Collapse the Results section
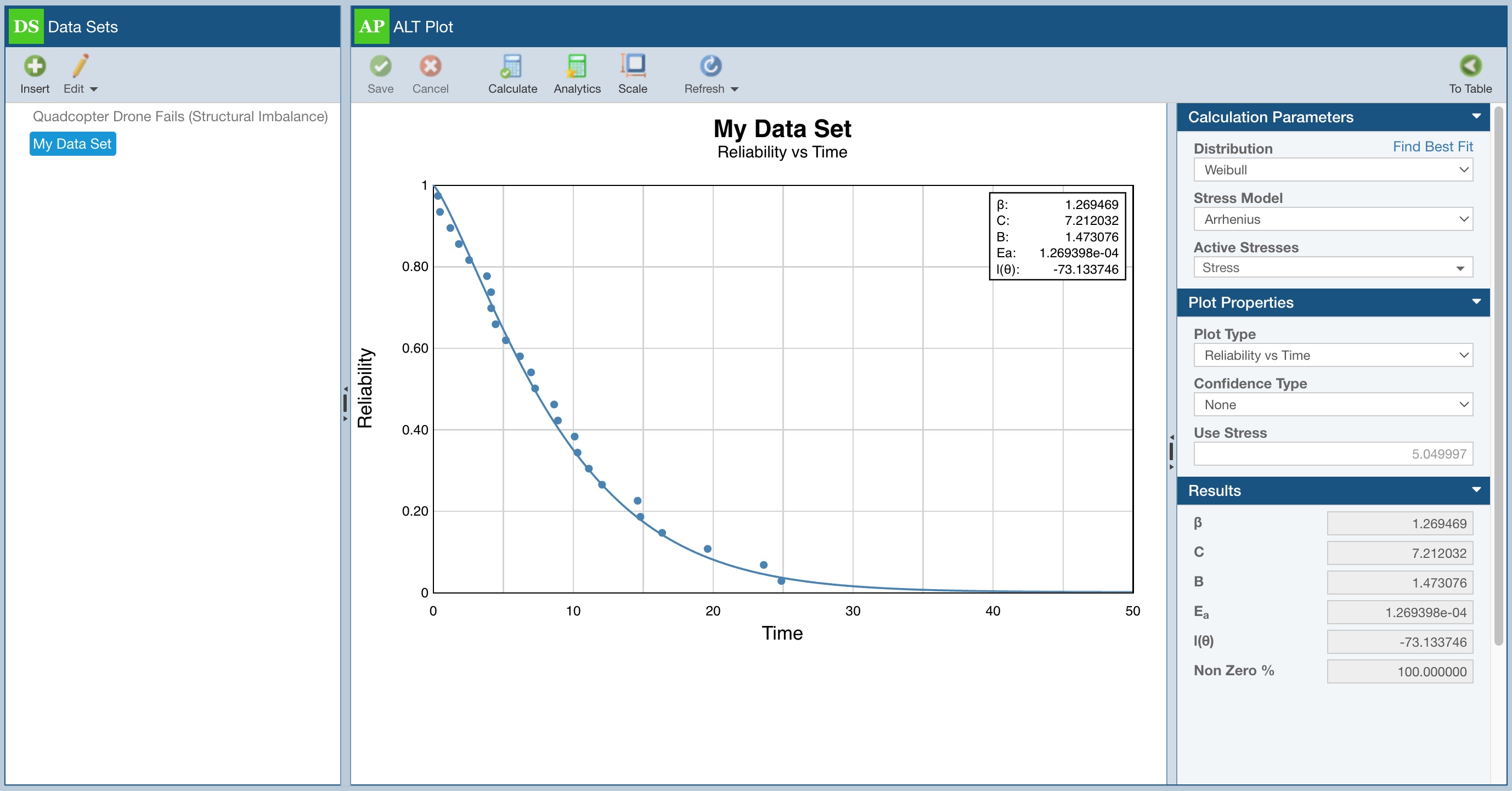1512x791 pixels. click(1476, 490)
